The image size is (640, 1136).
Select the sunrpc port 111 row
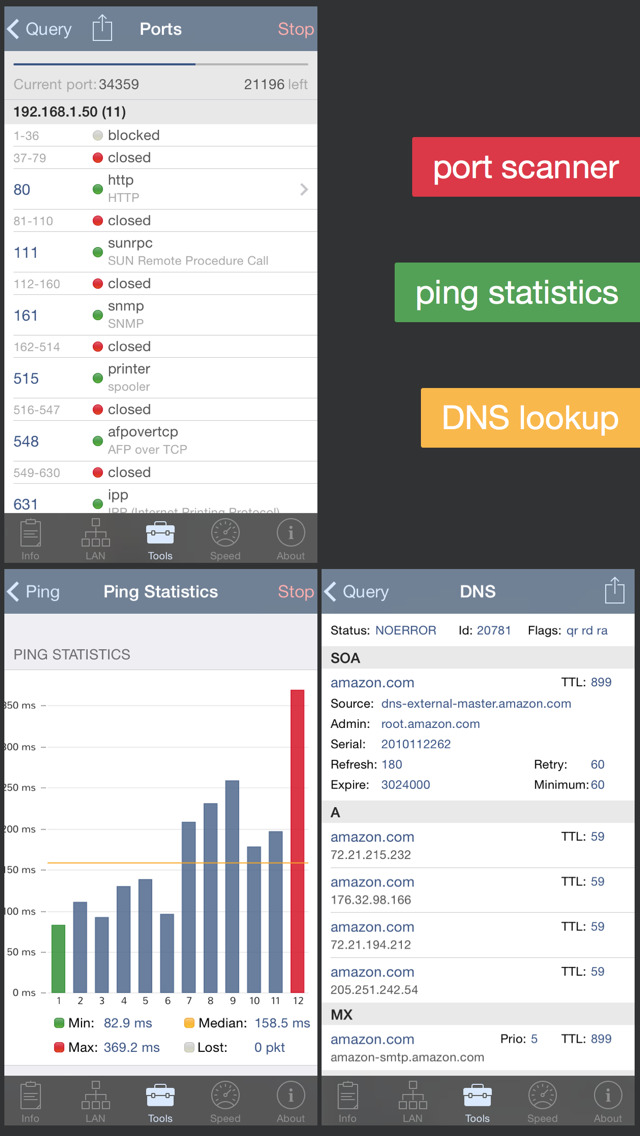160,252
